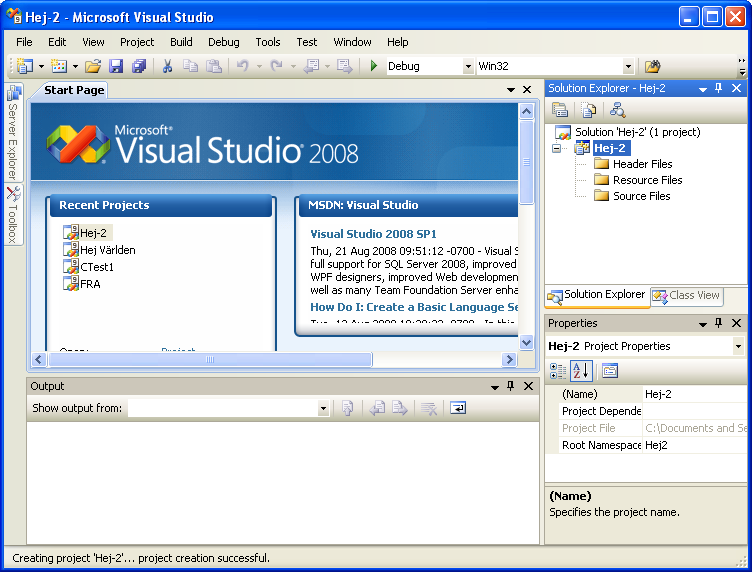Open the Project Properties object dropdown

(x=738, y=346)
